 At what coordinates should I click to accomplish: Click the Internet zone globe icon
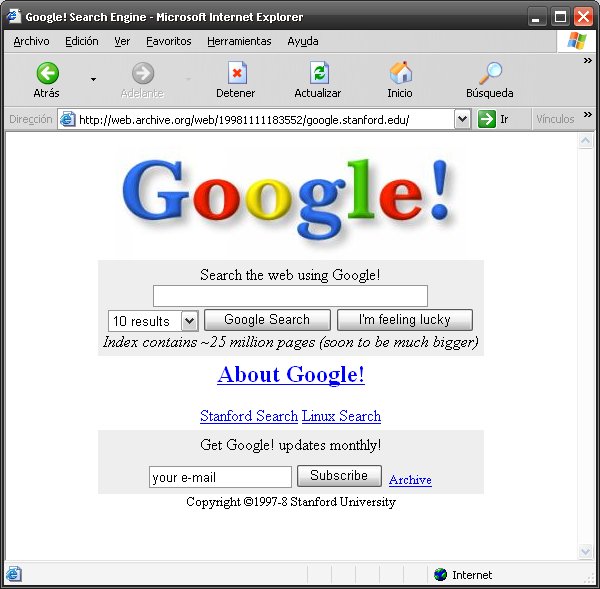pos(440,574)
